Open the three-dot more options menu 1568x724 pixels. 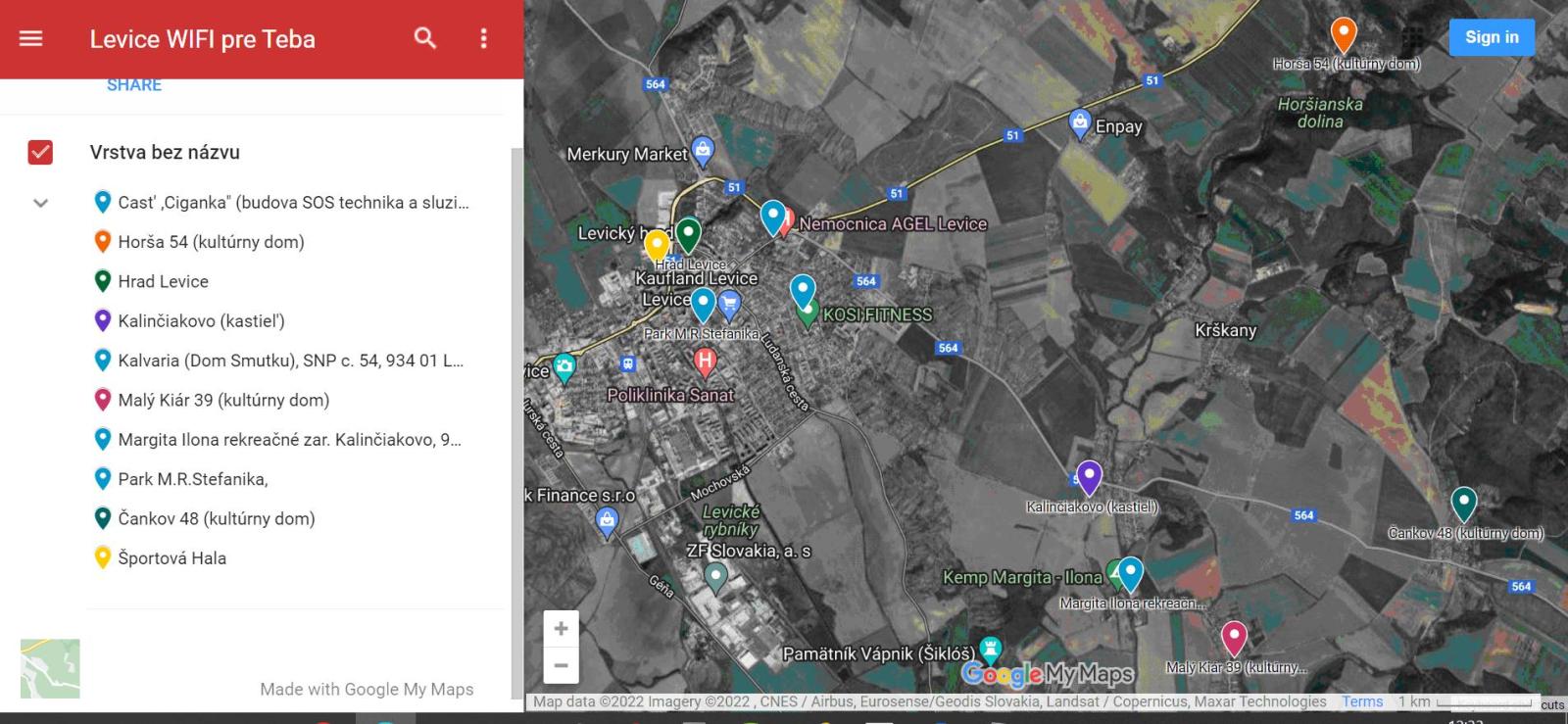pyautogui.click(x=483, y=38)
